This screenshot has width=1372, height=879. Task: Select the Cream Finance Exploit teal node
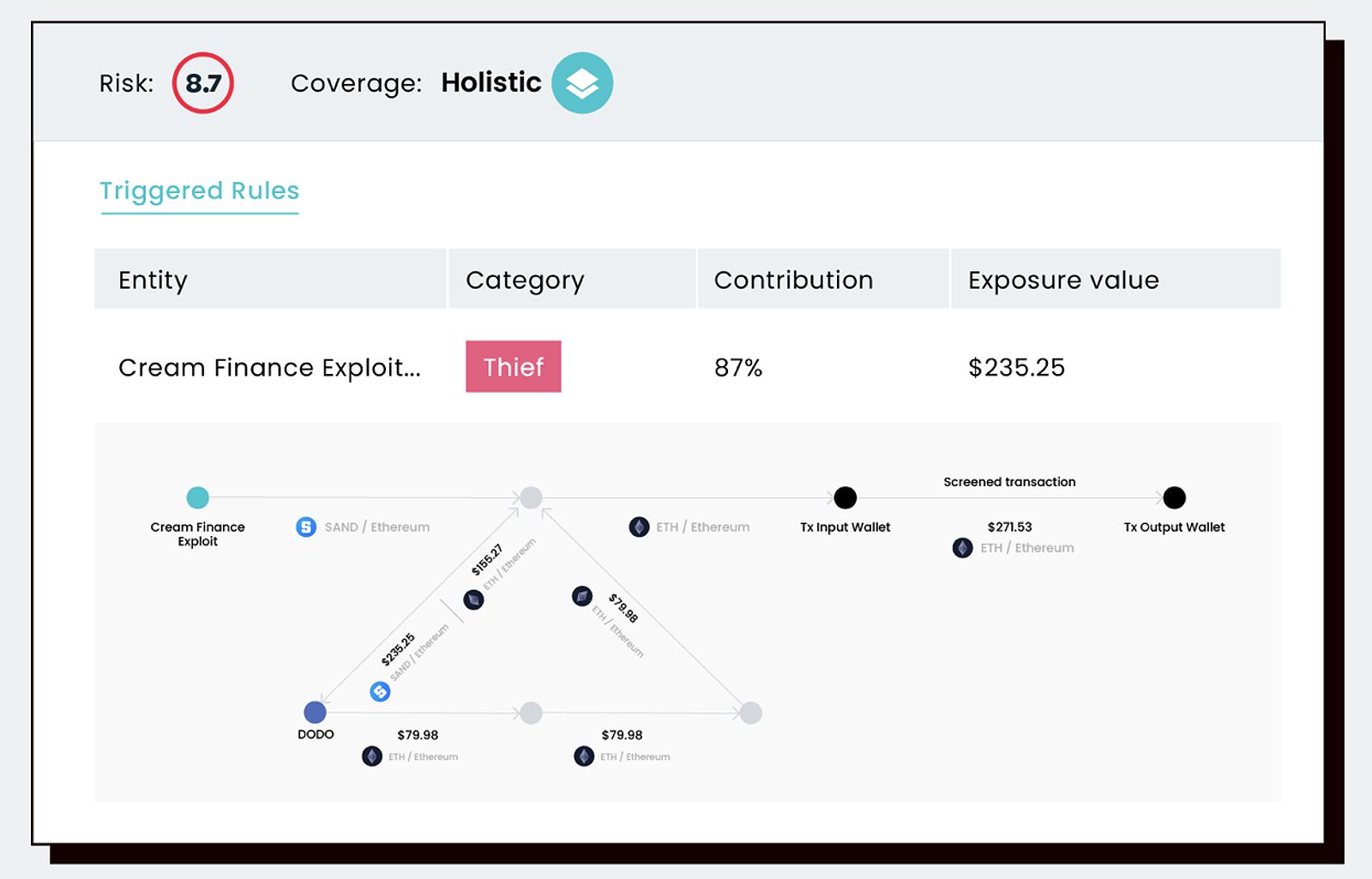[x=198, y=497]
